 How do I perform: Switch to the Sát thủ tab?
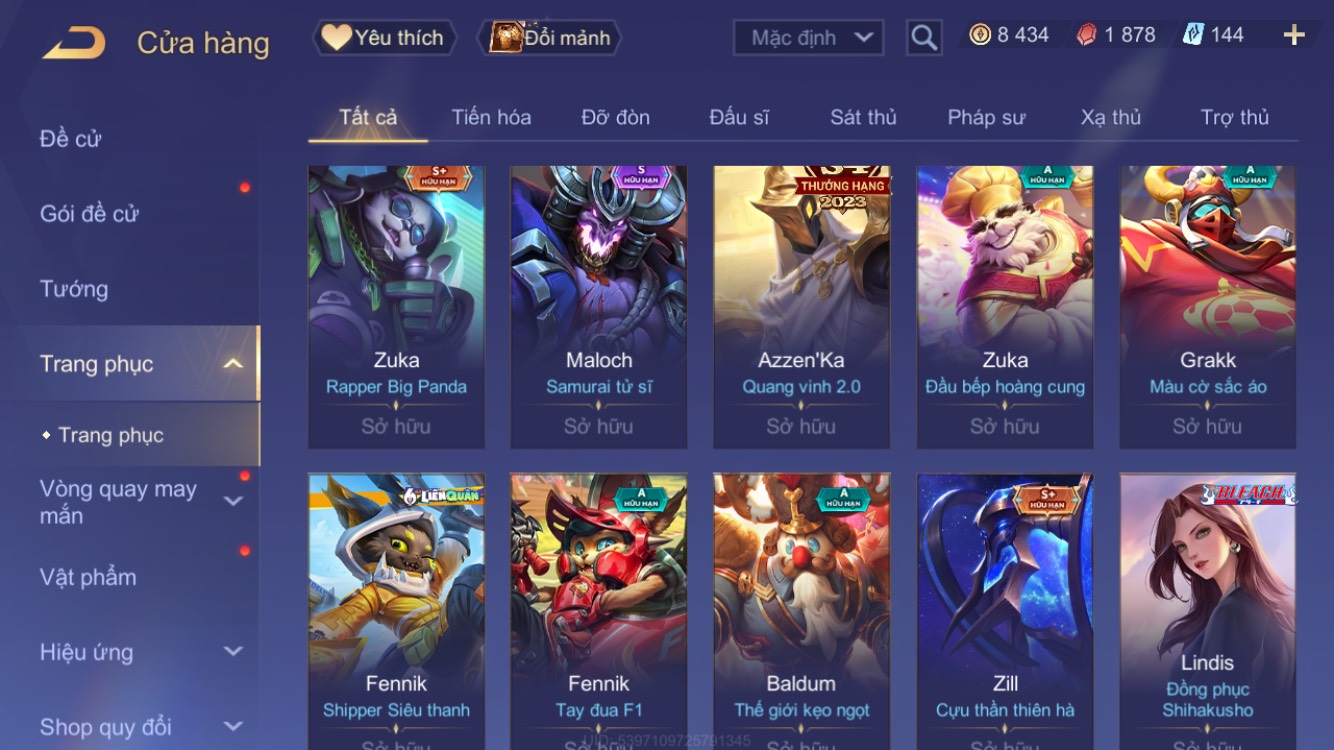click(863, 117)
